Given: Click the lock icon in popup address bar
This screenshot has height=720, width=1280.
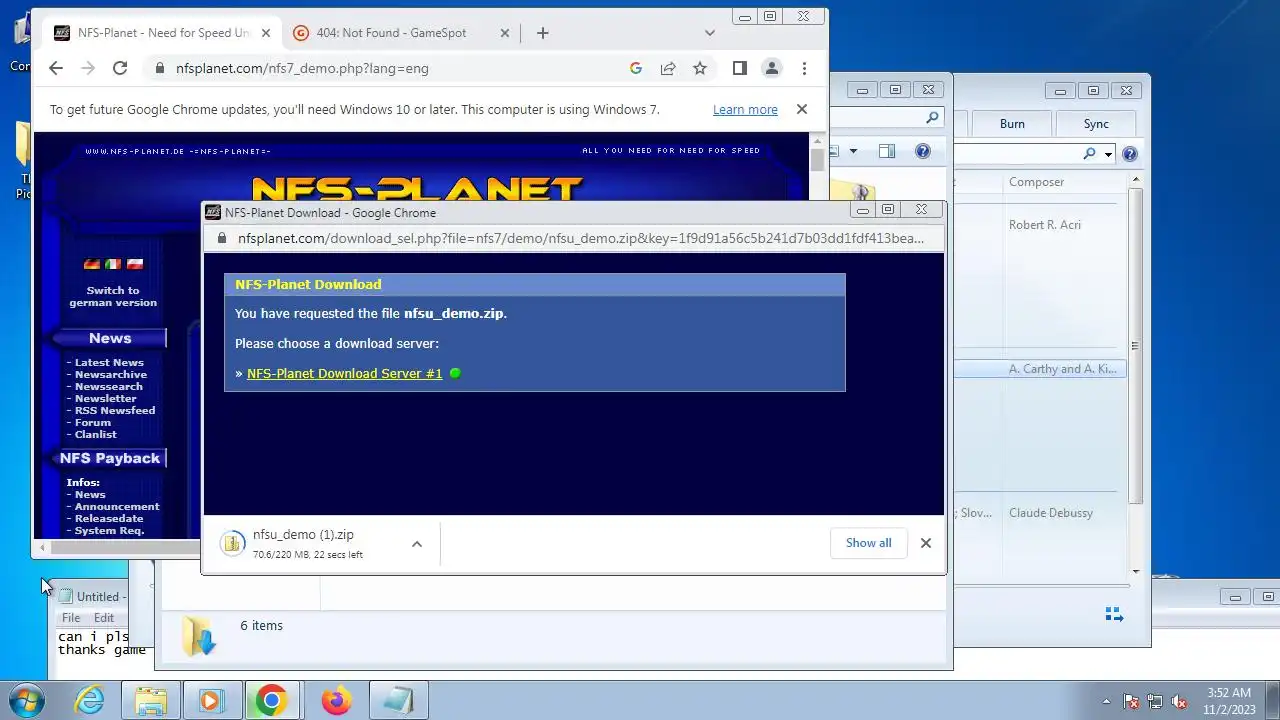Looking at the screenshot, I should click(220, 238).
